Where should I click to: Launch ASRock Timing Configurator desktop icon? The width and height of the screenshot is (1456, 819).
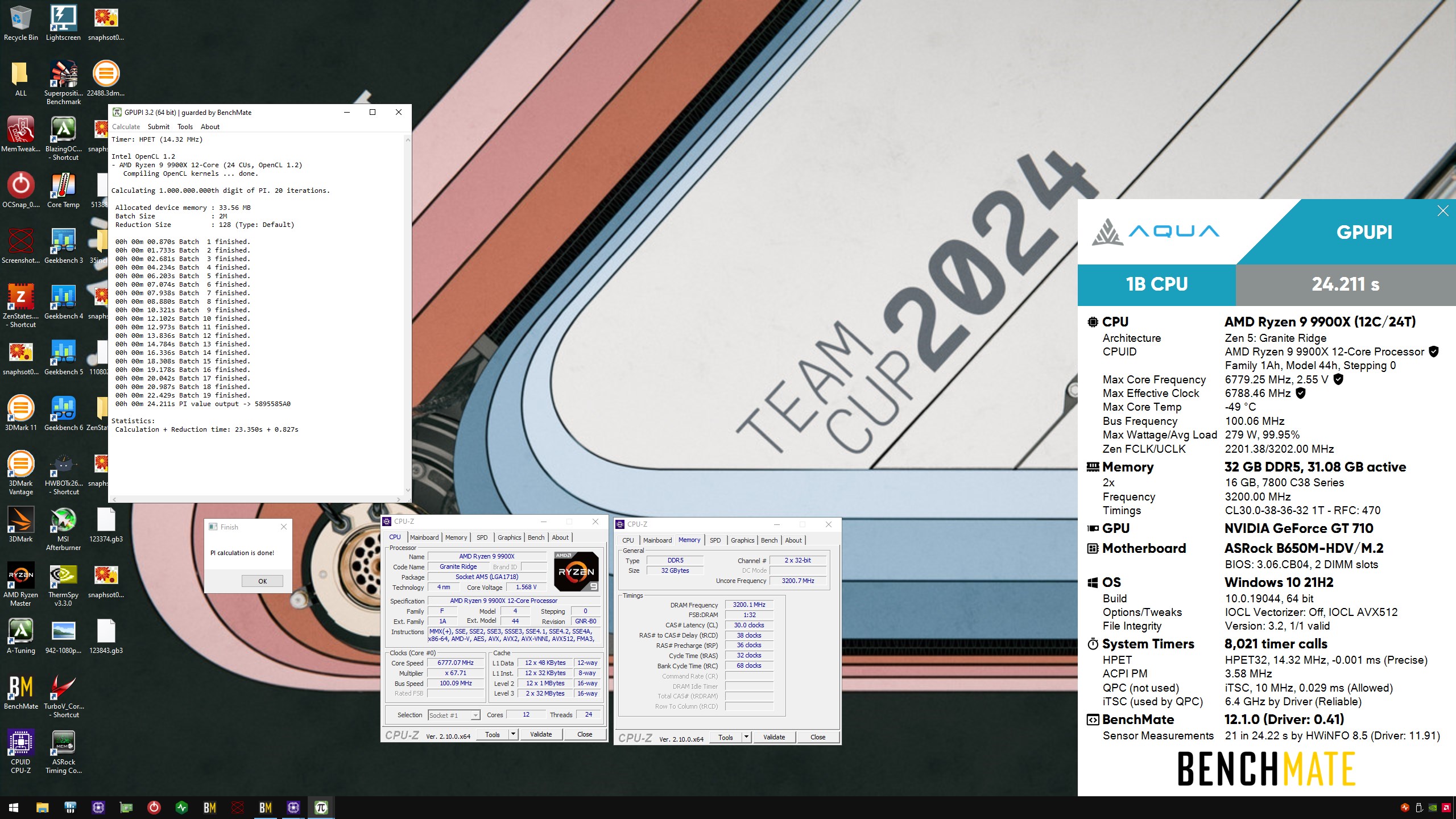(63, 751)
